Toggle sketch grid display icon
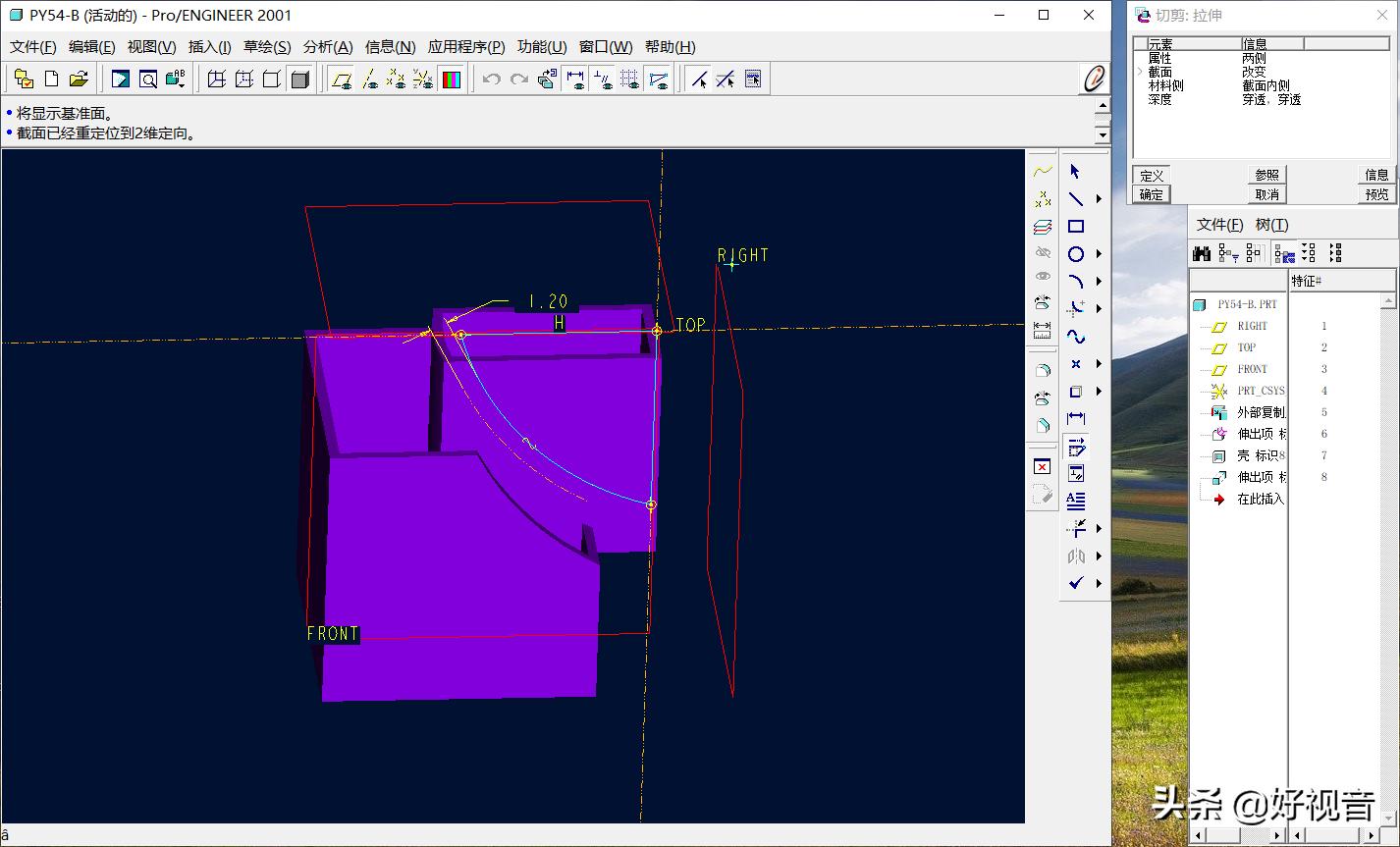Viewport: 1400px width, 847px height. pyautogui.click(x=630, y=79)
